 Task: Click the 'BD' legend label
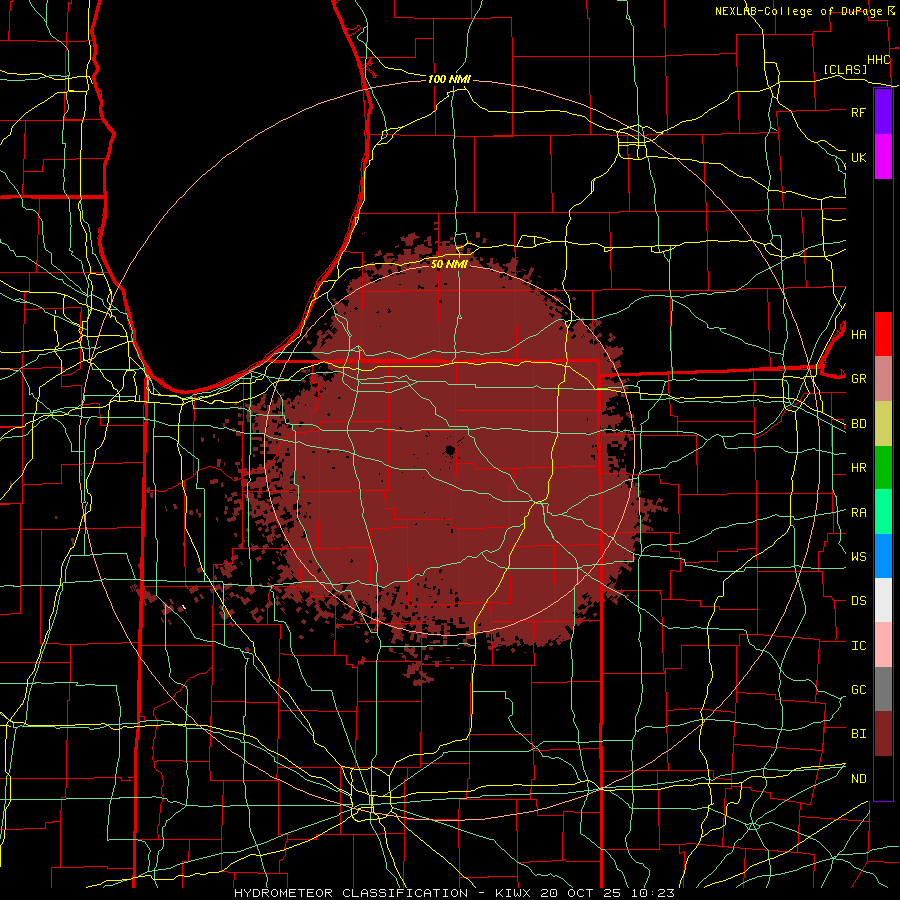(858, 424)
